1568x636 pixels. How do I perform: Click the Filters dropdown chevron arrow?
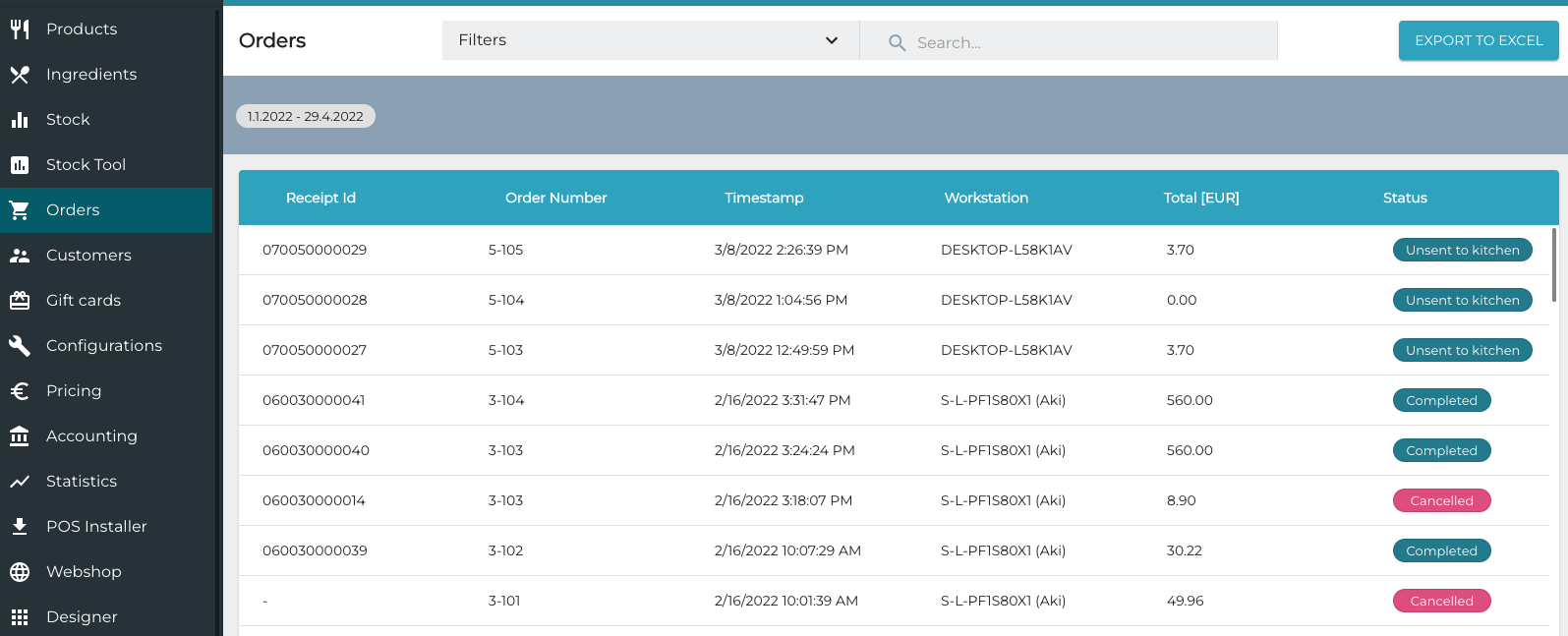(832, 40)
